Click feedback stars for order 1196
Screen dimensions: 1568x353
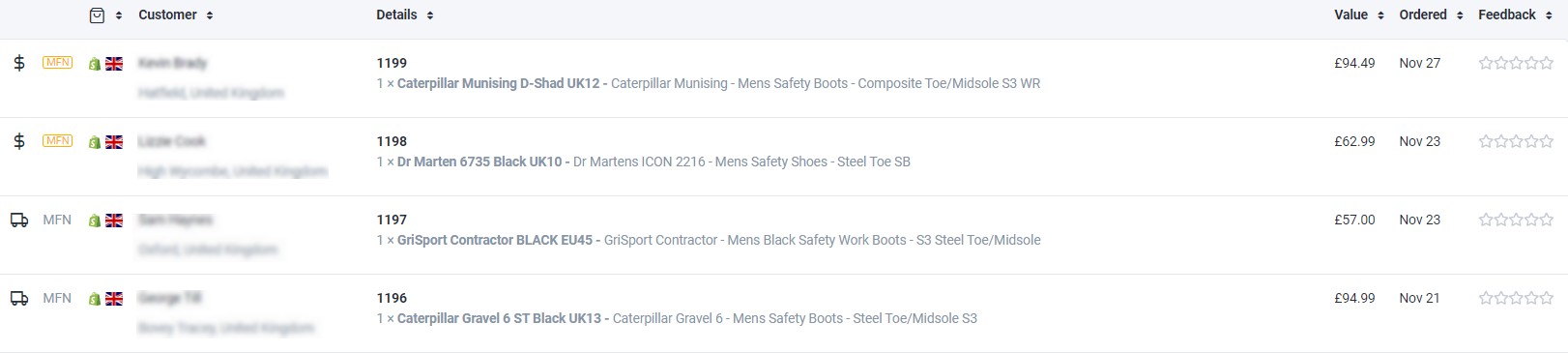[1516, 298]
